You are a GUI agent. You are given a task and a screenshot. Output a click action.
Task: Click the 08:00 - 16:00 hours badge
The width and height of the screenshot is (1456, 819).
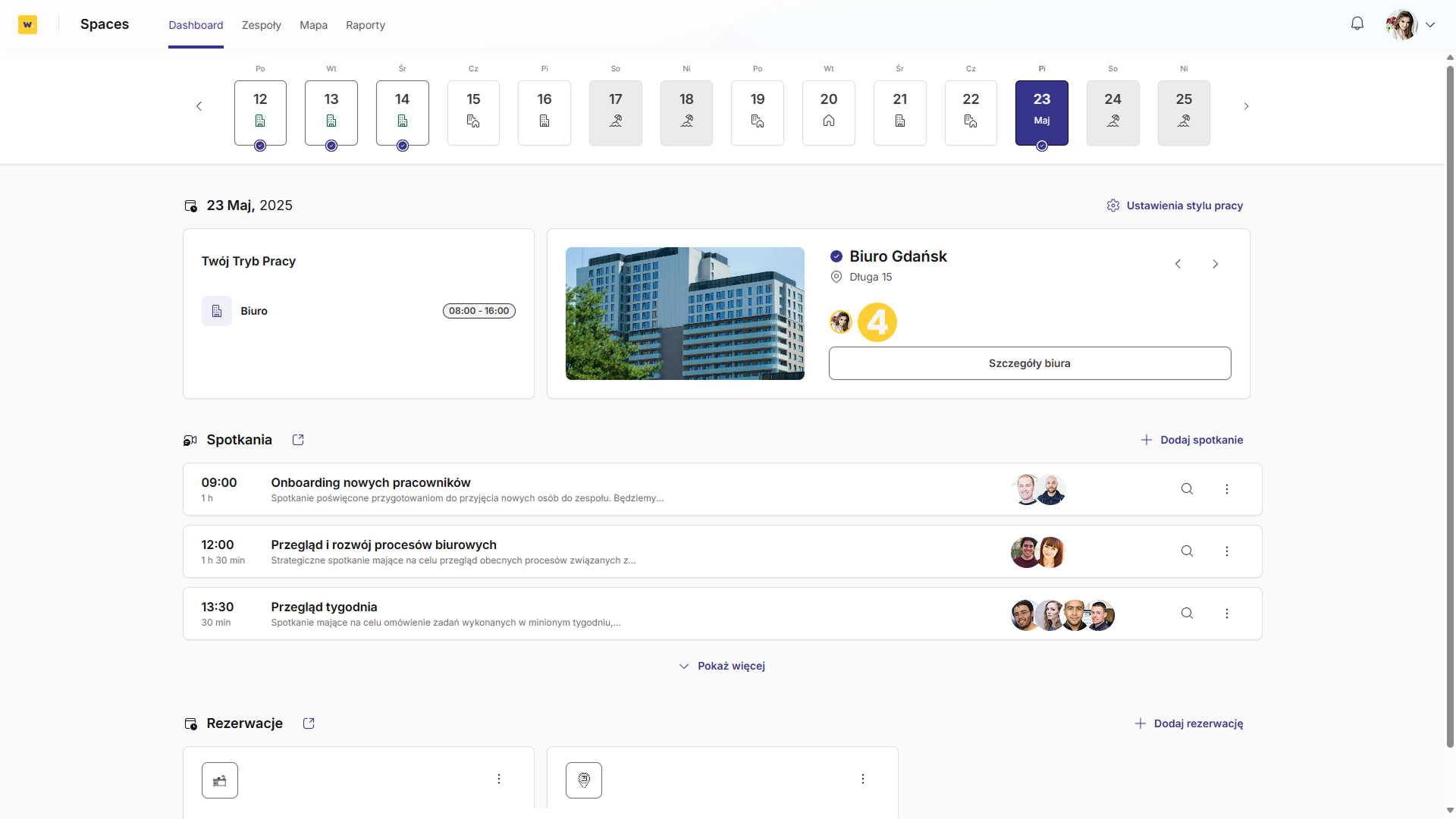[479, 311]
